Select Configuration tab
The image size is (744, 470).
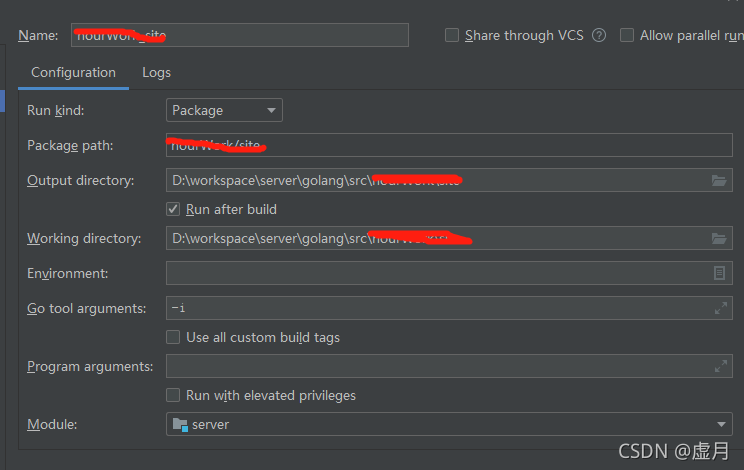pos(74,73)
